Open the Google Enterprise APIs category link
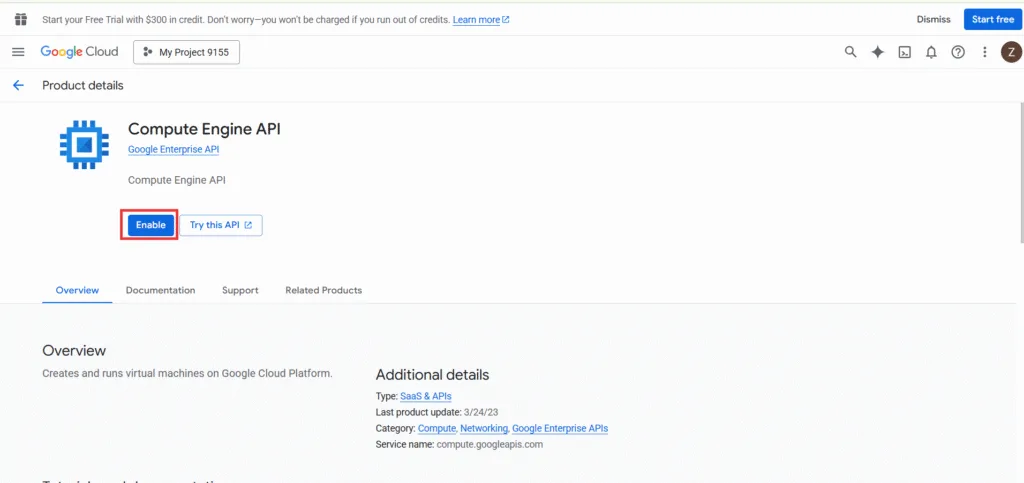This screenshot has height=483, width=1024. coord(560,428)
